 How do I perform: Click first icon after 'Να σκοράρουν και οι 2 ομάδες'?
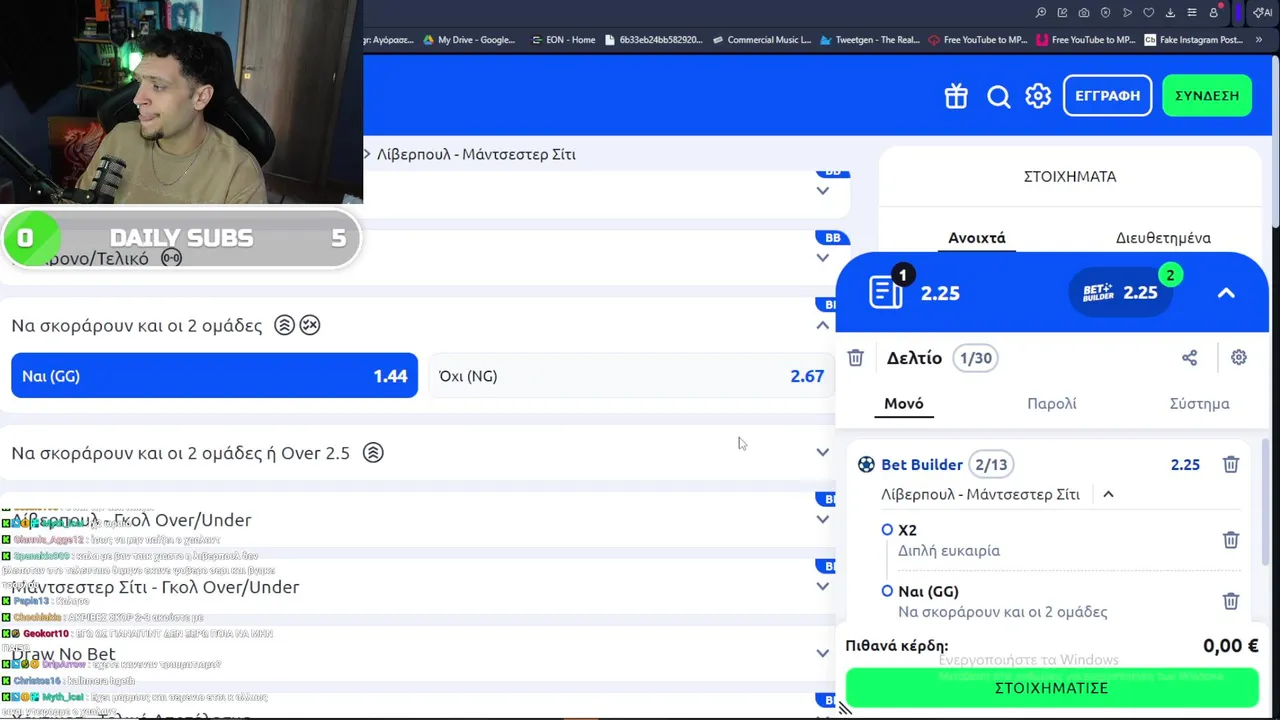284,325
